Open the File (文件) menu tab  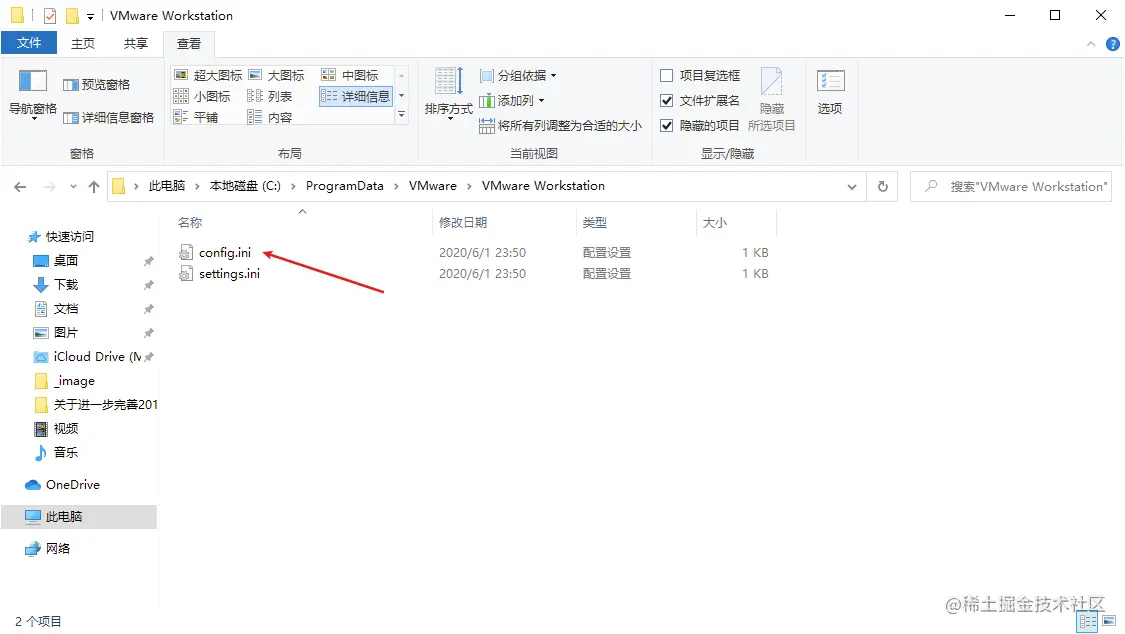pos(29,43)
